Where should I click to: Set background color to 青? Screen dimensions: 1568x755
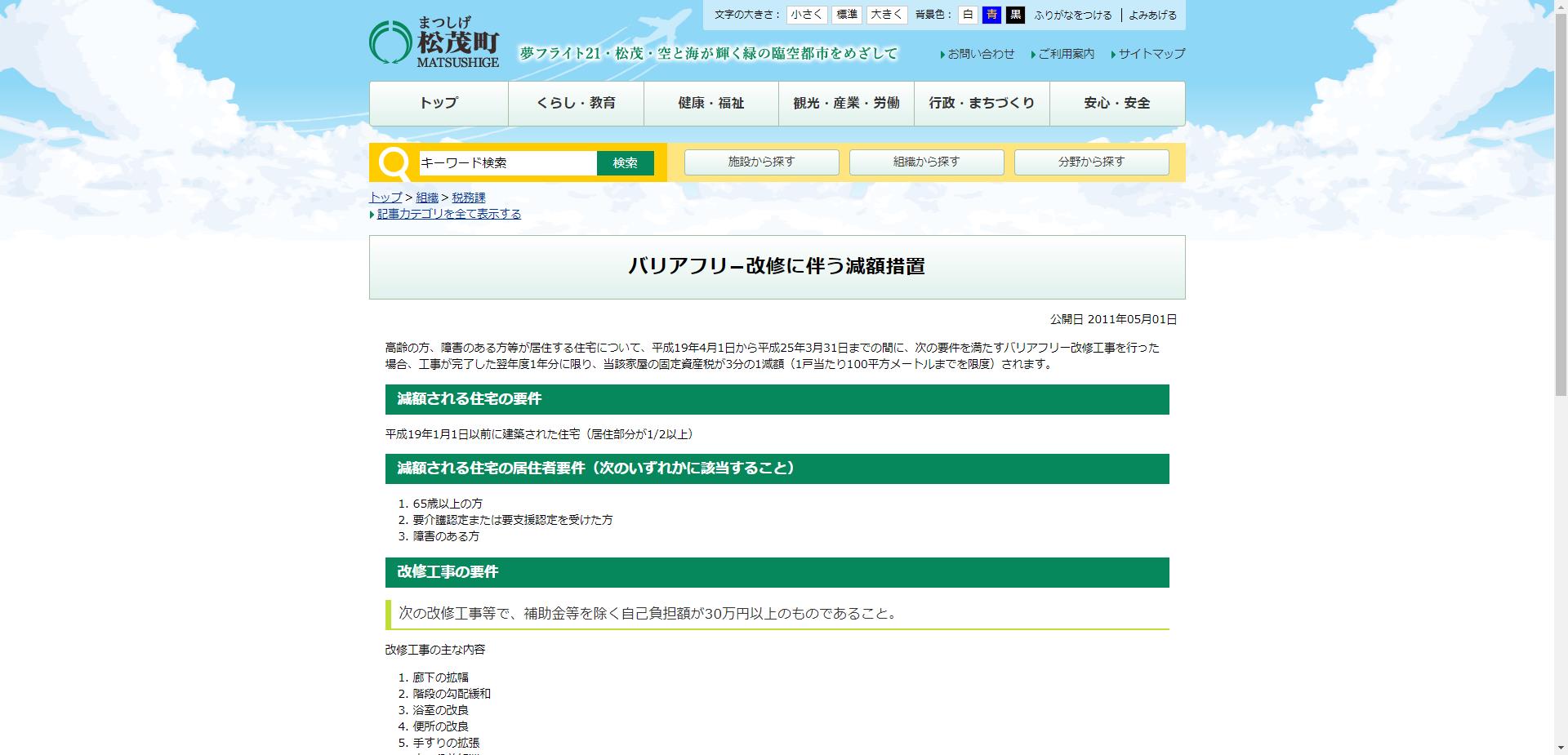pos(991,14)
